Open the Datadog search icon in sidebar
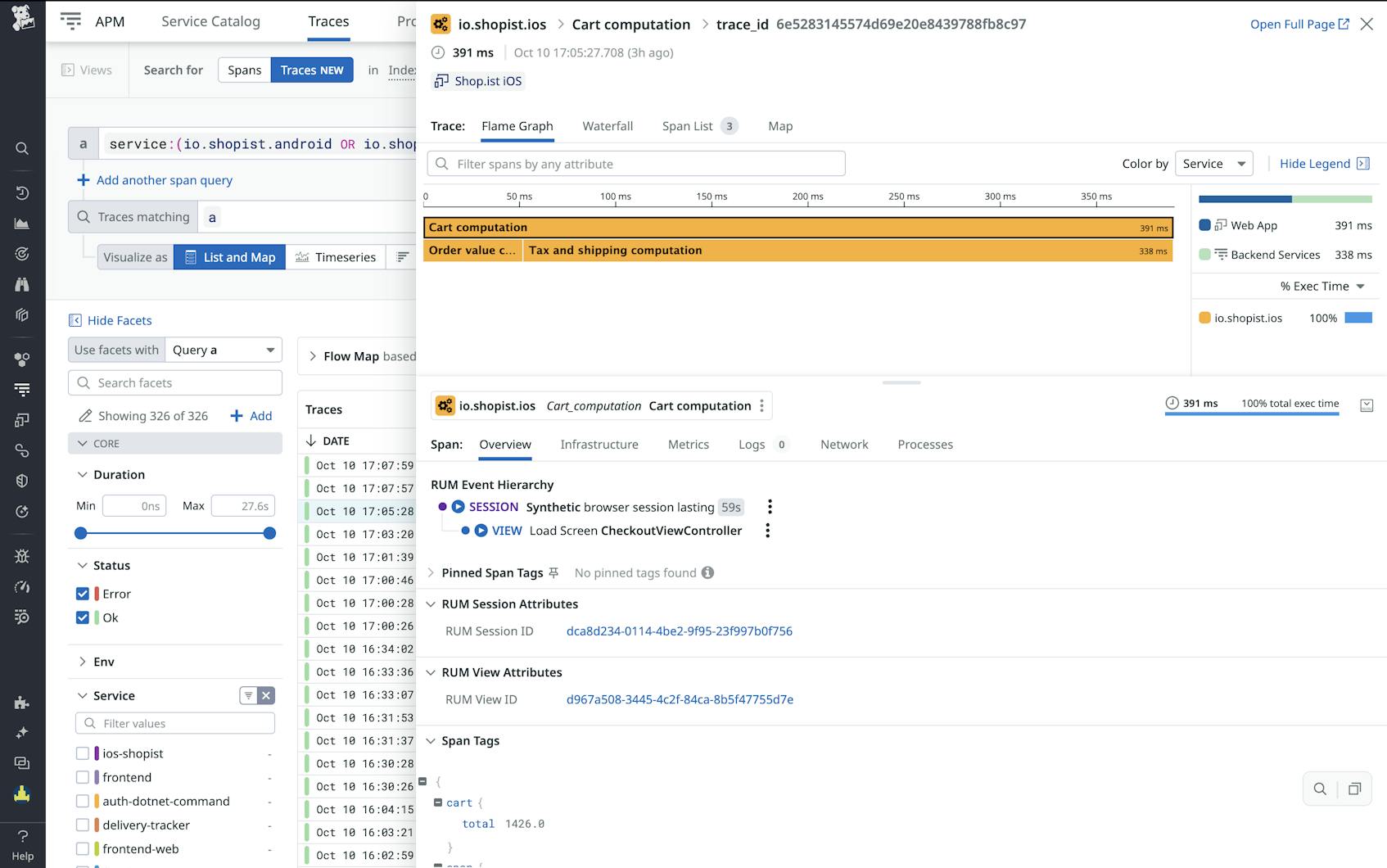 (x=22, y=148)
